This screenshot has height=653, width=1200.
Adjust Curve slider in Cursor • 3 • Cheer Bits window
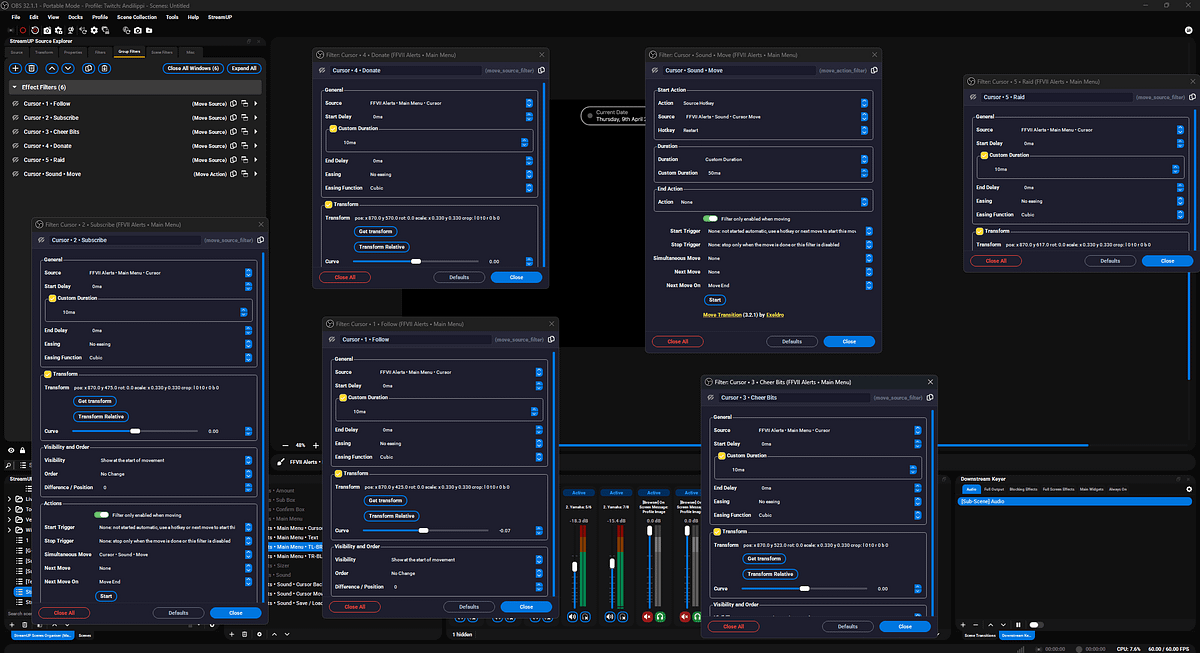pyautogui.click(x=805, y=589)
